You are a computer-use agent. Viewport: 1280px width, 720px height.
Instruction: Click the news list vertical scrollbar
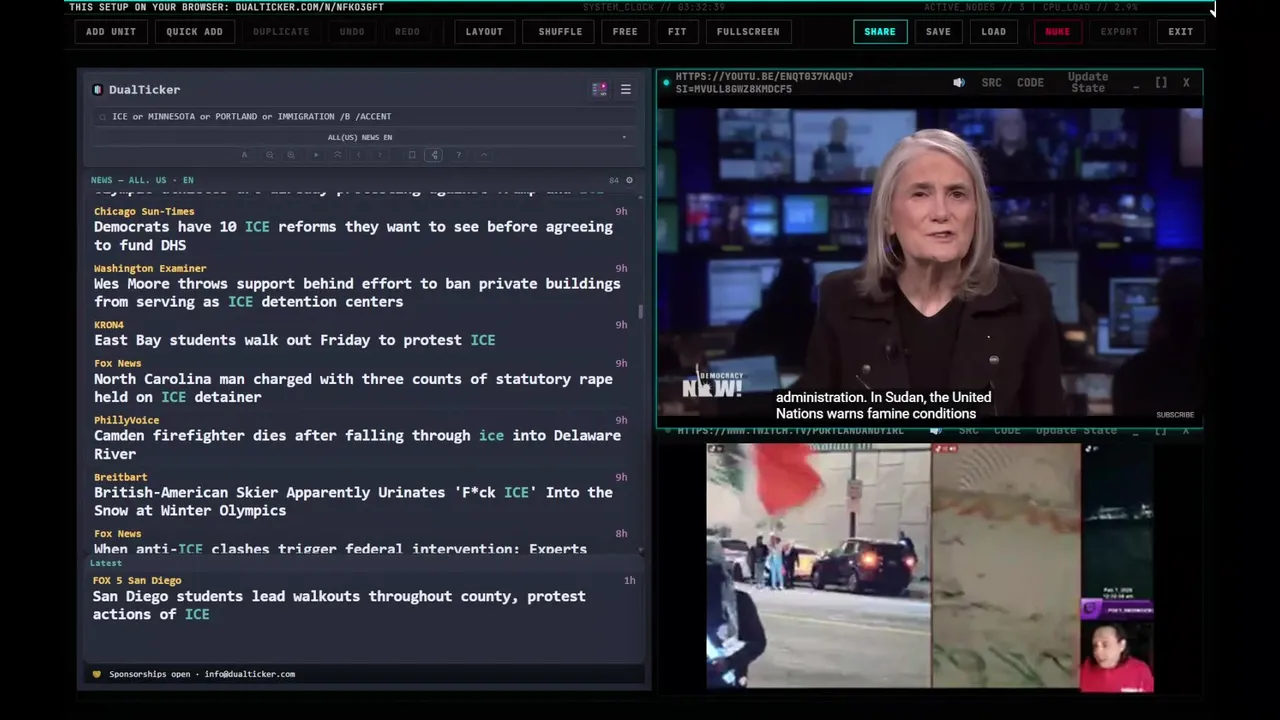point(640,311)
